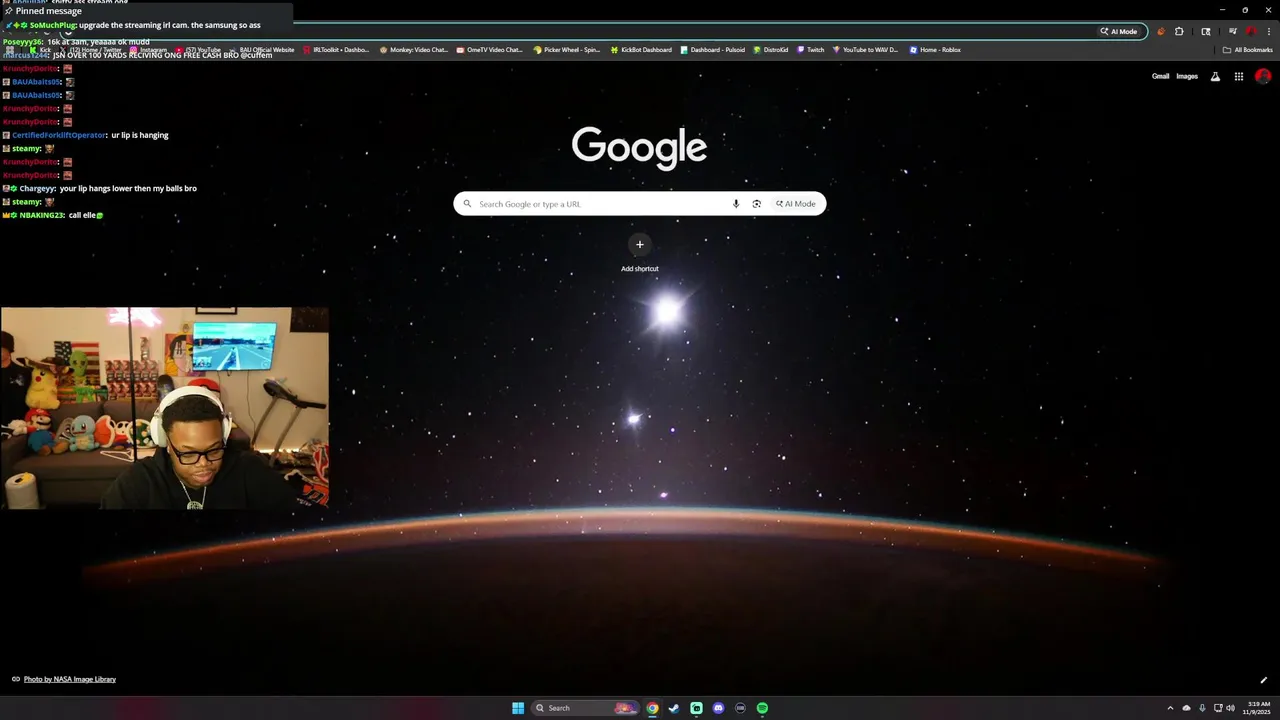Open the All Bookmarks folder

(1247, 50)
